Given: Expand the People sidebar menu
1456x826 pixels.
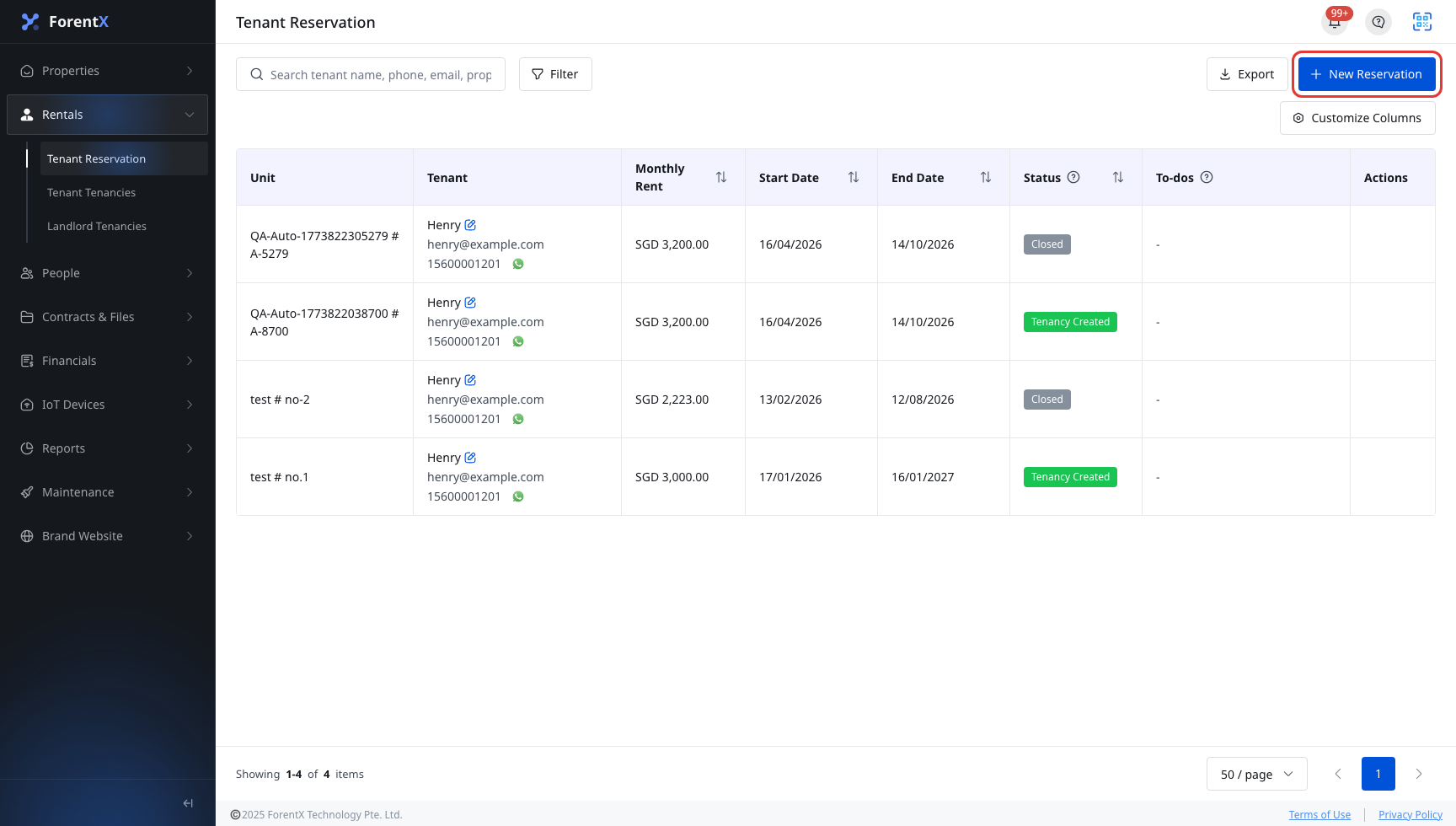Looking at the screenshot, I should pos(107,273).
